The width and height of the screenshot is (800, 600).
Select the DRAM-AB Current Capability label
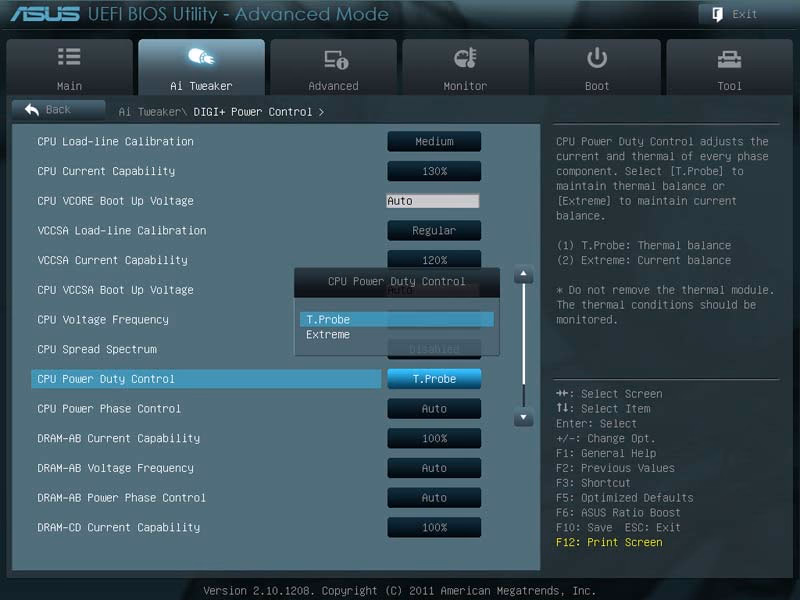tap(118, 438)
